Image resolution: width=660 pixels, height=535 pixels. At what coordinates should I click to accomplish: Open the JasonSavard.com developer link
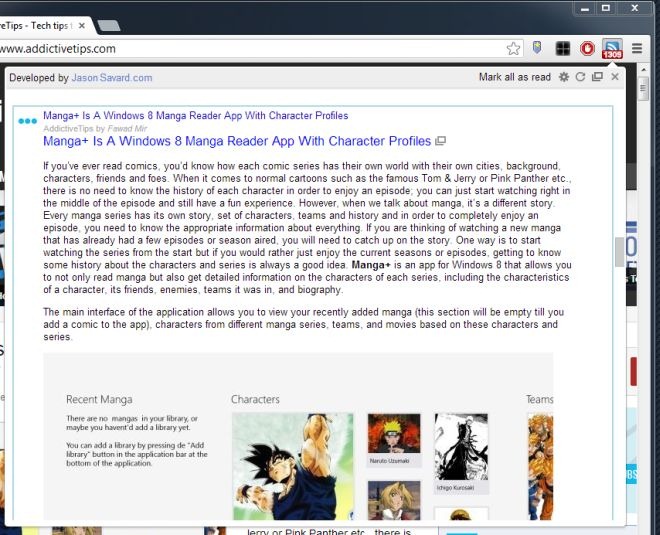click(x=112, y=78)
